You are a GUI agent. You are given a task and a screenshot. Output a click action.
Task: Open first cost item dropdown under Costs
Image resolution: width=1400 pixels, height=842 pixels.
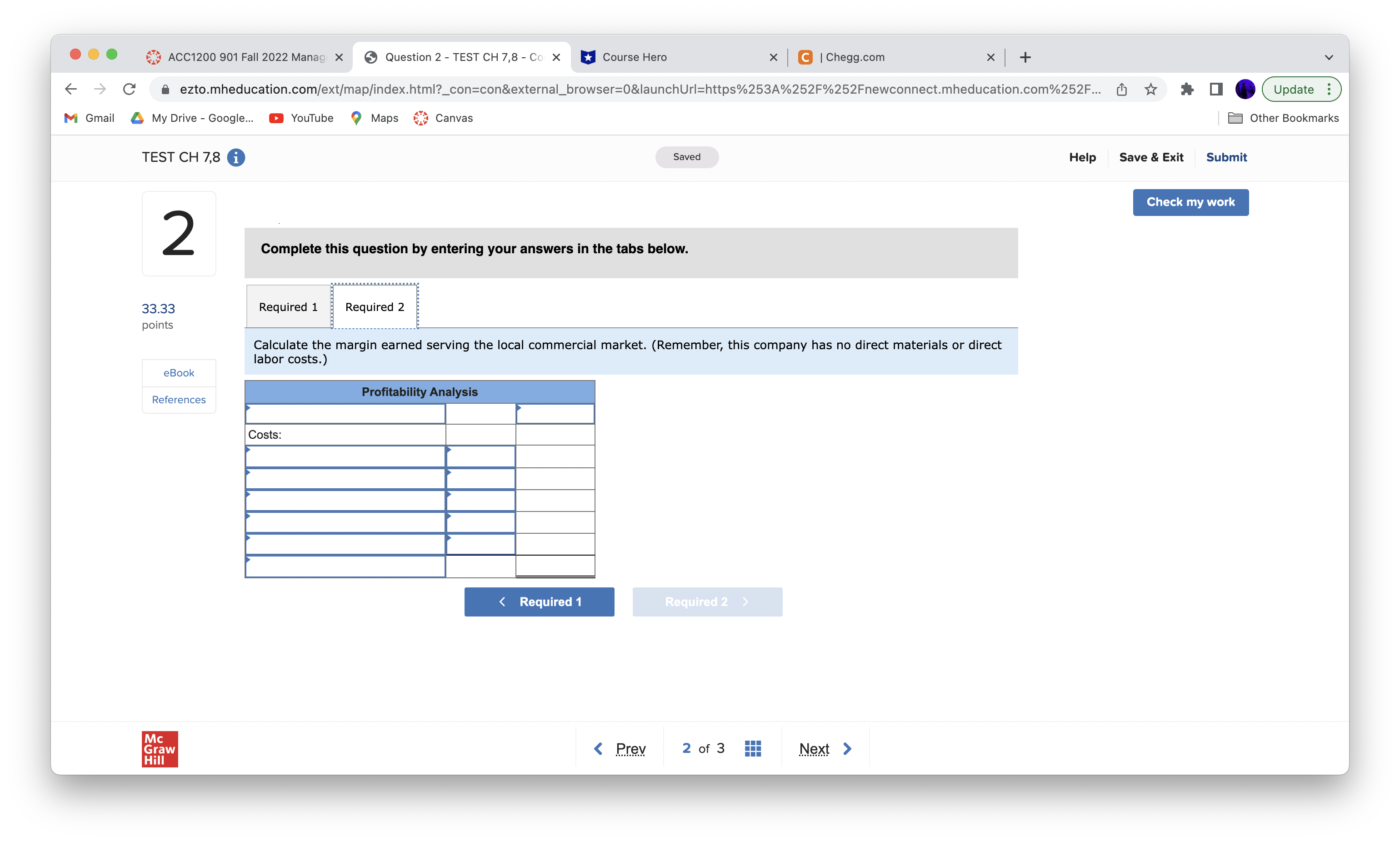pos(345,457)
